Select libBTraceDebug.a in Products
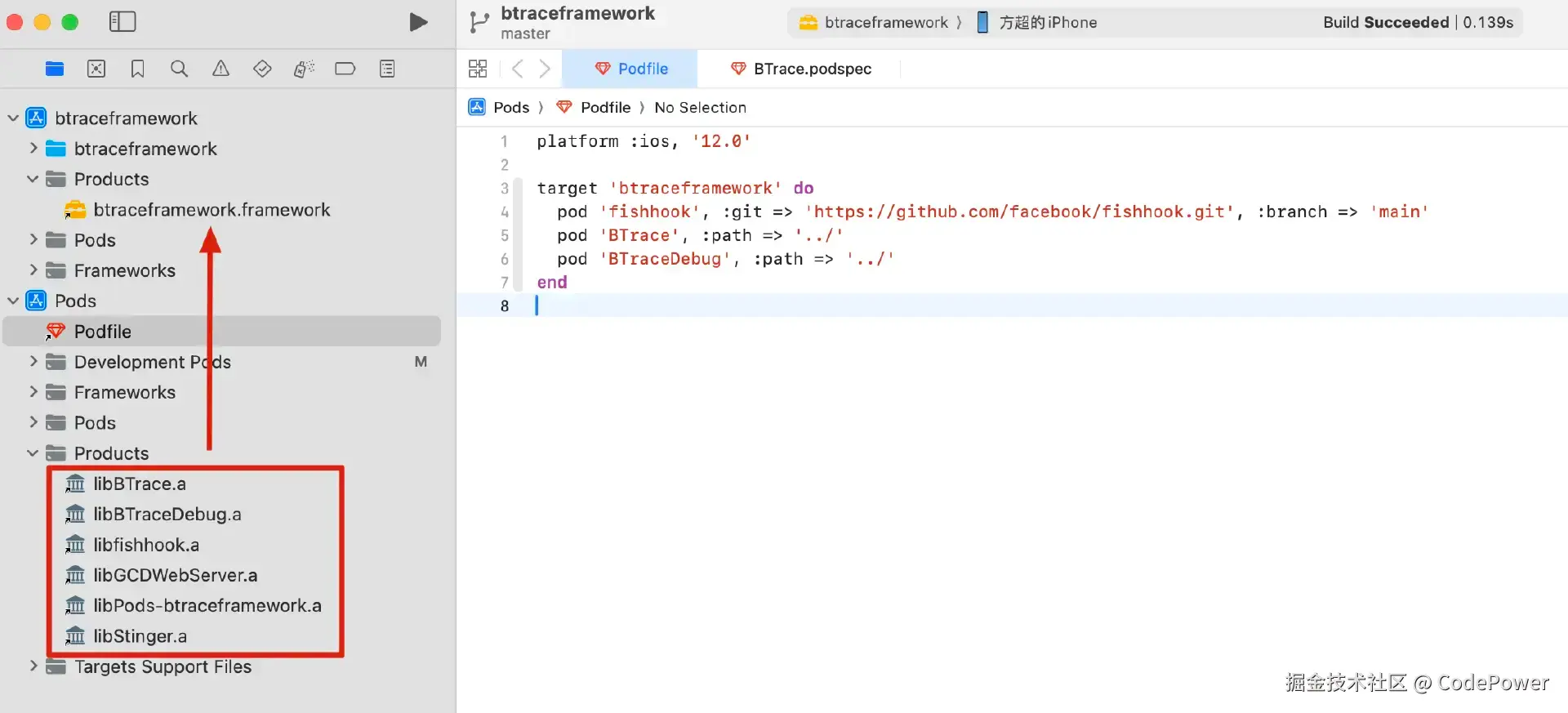This screenshot has height=713, width=1568. point(167,515)
